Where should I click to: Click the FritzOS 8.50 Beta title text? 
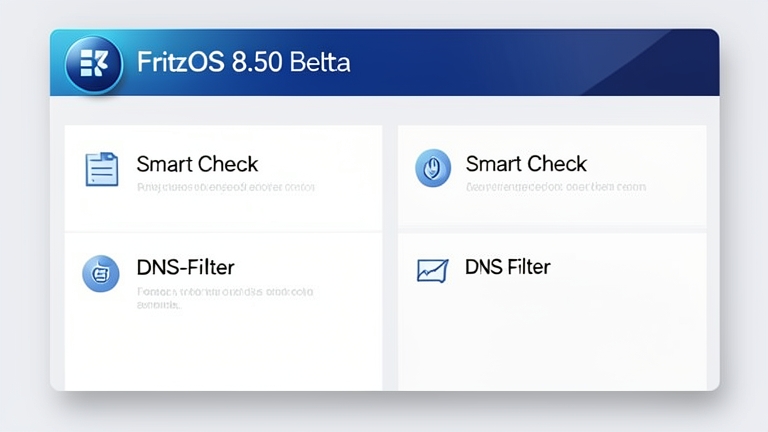pyautogui.click(x=243, y=62)
